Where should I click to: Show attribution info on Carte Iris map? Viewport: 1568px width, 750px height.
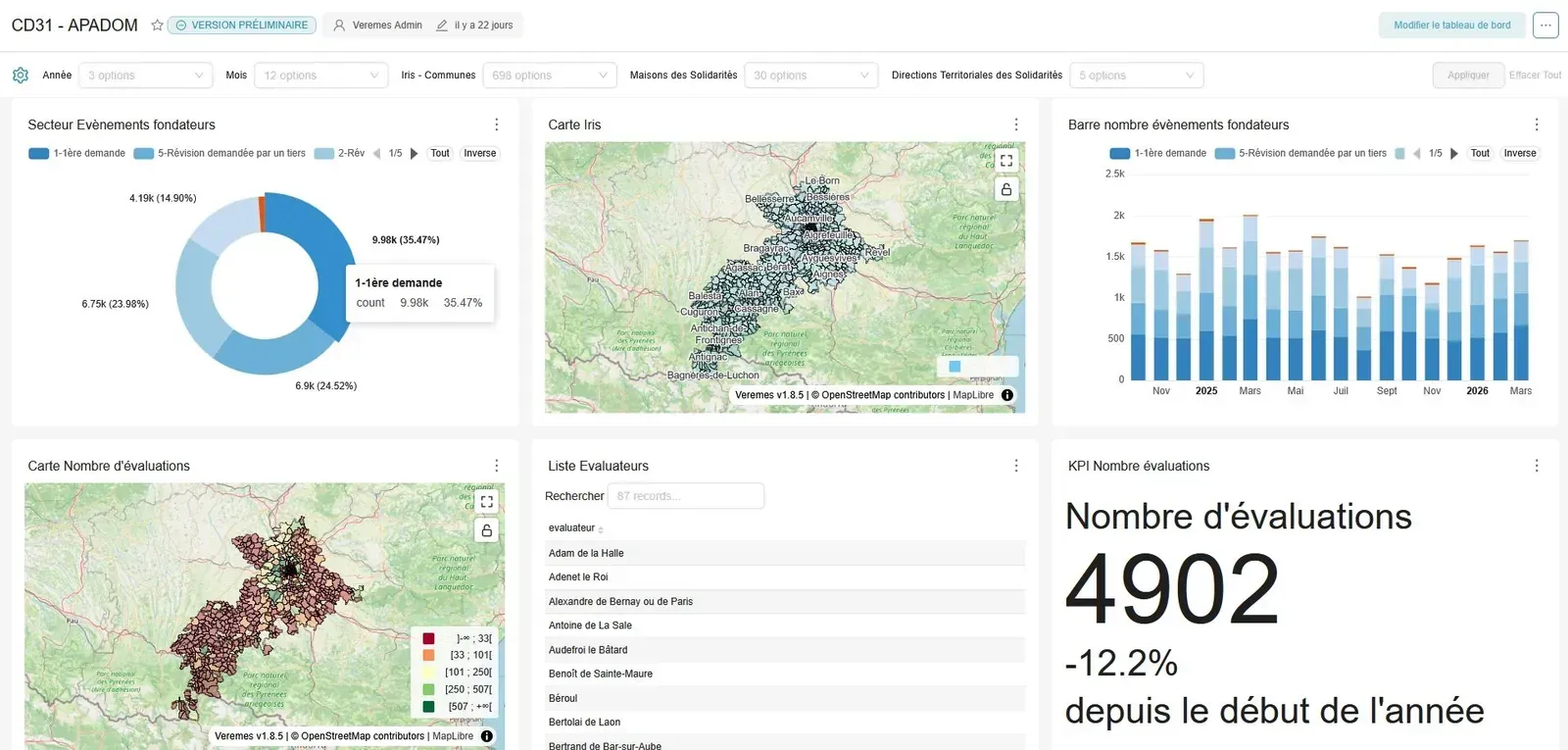click(x=1007, y=395)
